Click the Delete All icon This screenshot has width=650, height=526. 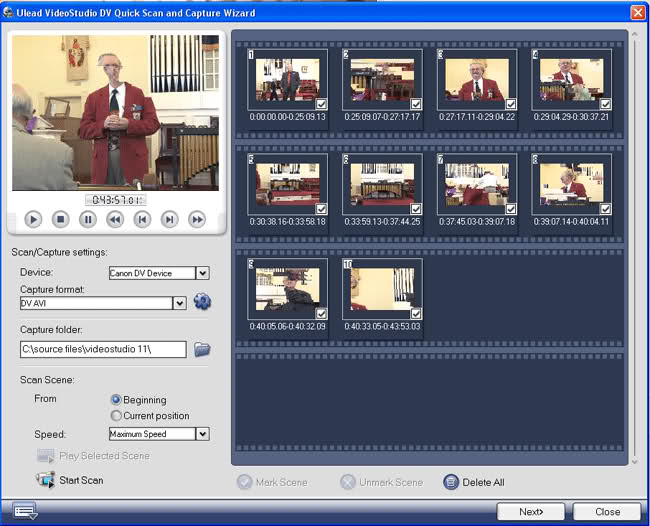pyautogui.click(x=451, y=482)
